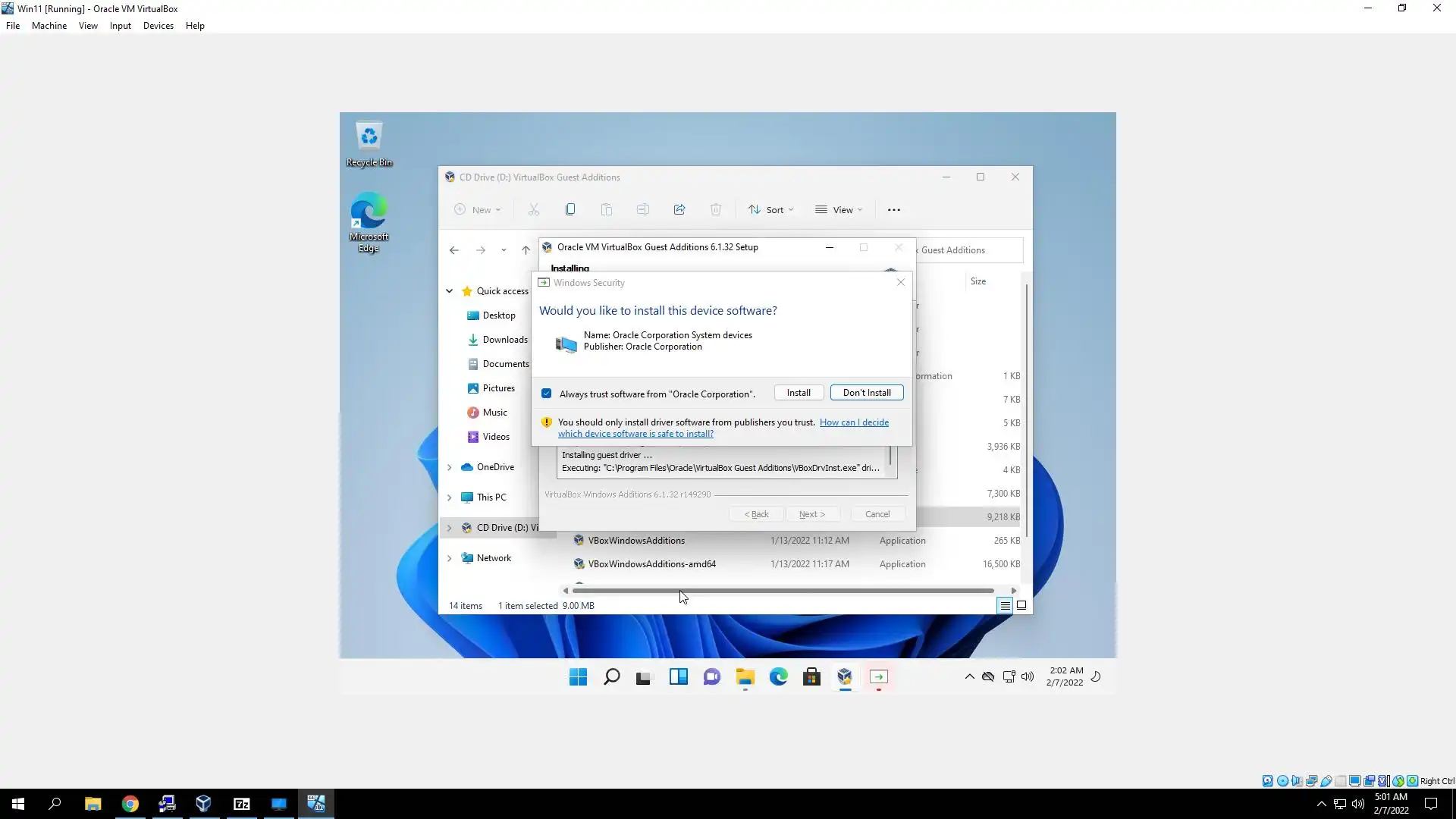Image resolution: width=1456 pixels, height=819 pixels.
Task: Click the Share icon in Explorer toolbar
Action: pyautogui.click(x=679, y=210)
